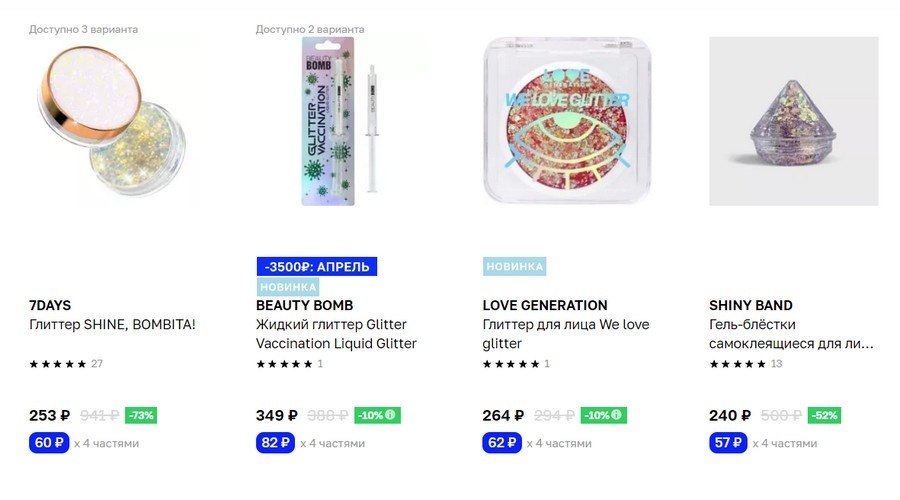
Task: Click the -73% discount tag
Action: click(141, 415)
